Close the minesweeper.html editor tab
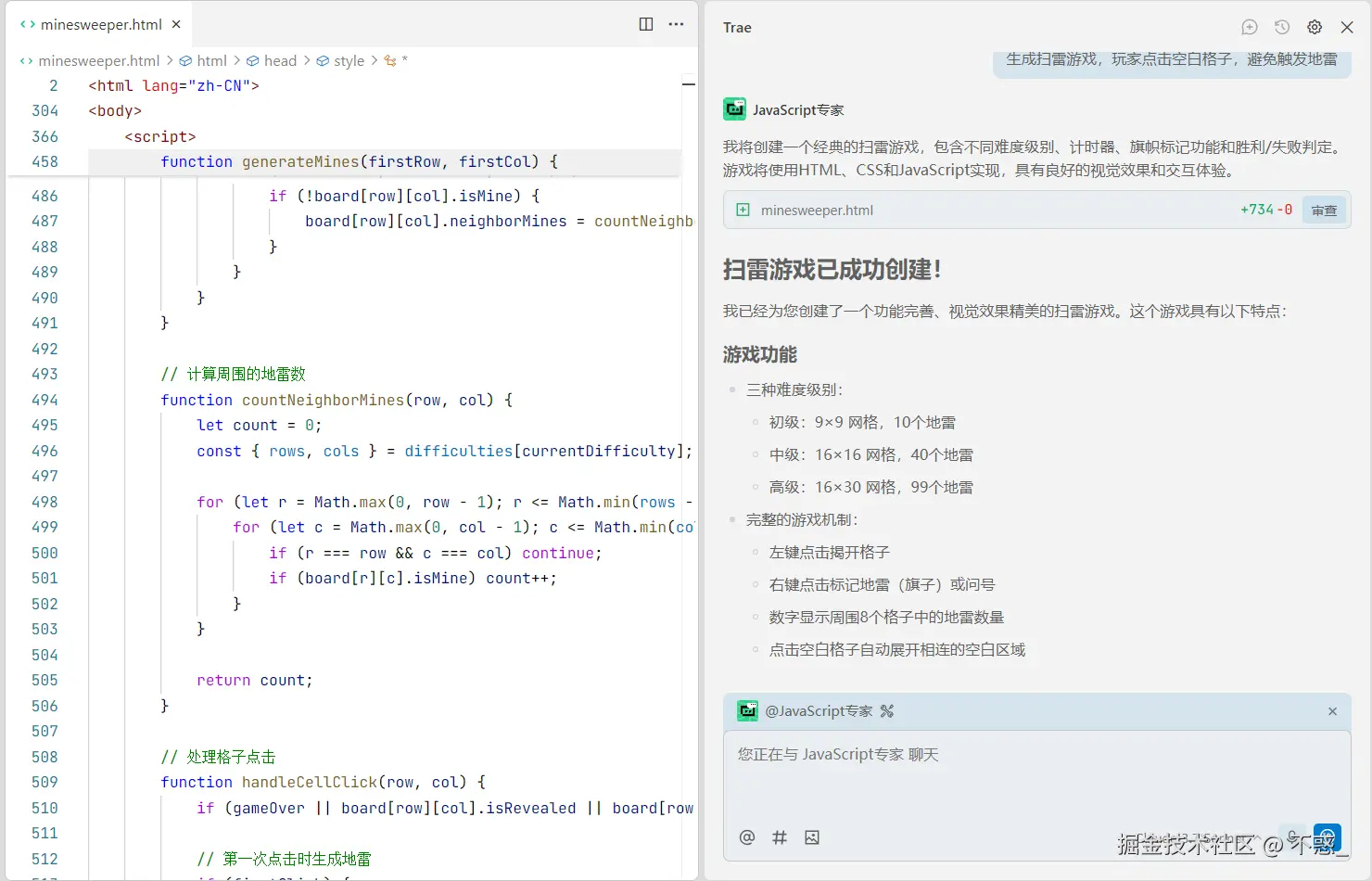The image size is (1372, 881). coord(176,25)
